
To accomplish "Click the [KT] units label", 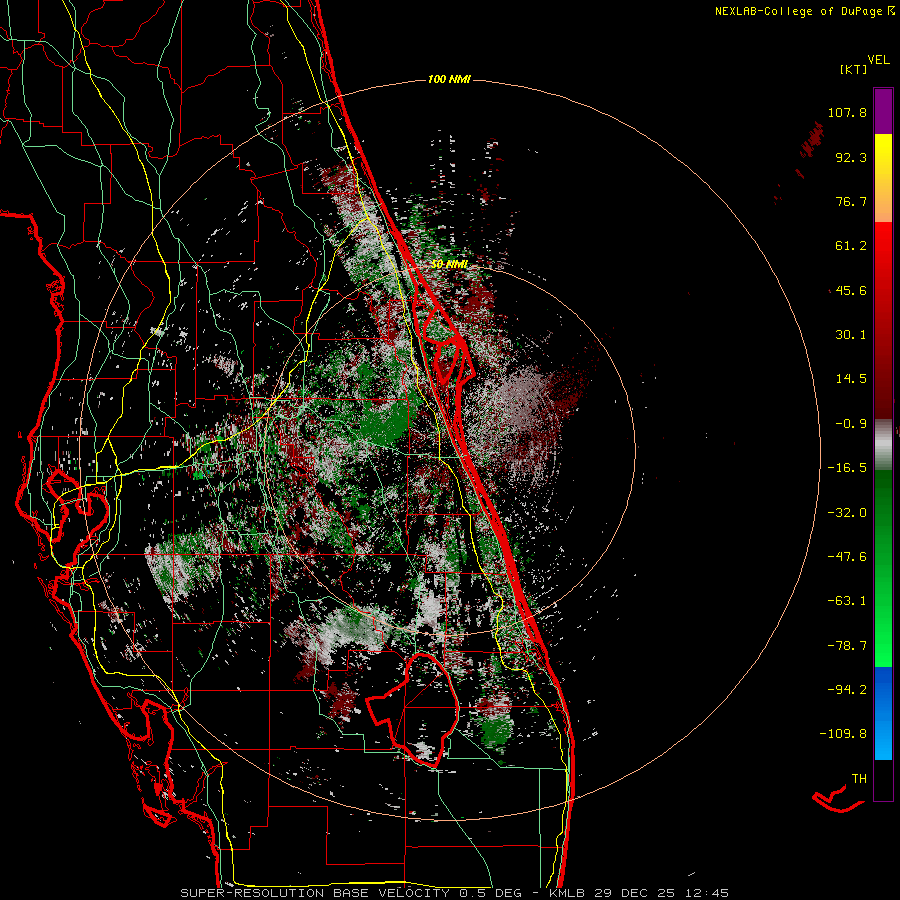I will point(854,69).
